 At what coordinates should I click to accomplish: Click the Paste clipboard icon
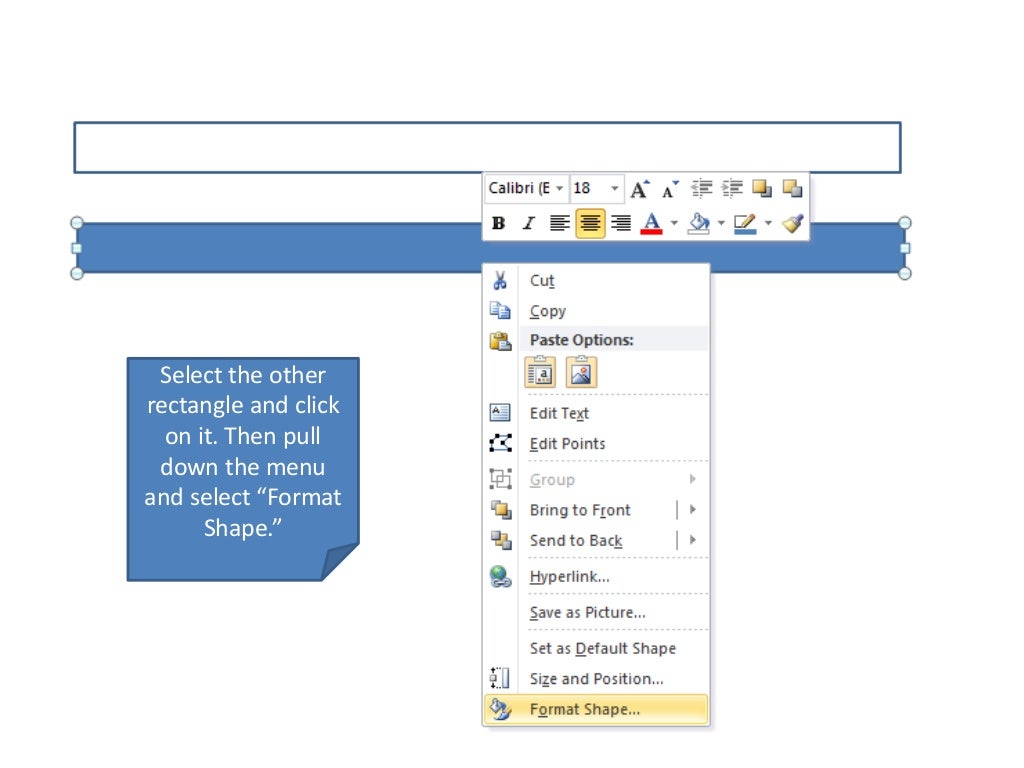point(500,340)
